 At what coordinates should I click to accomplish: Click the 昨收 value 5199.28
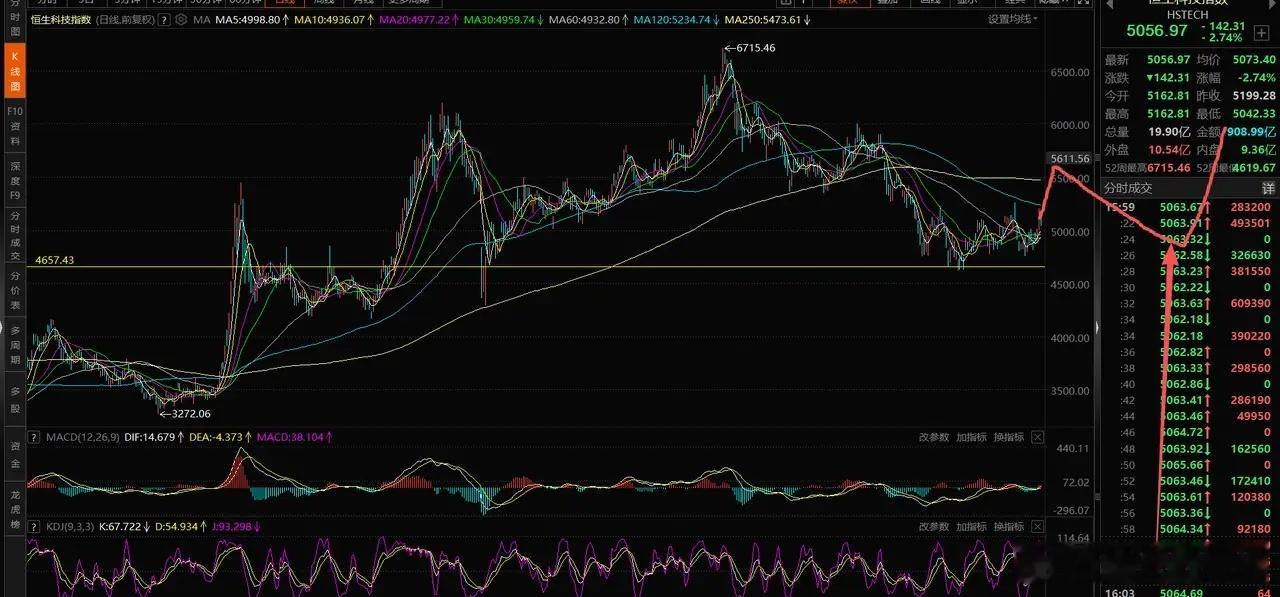[x=1255, y=95]
